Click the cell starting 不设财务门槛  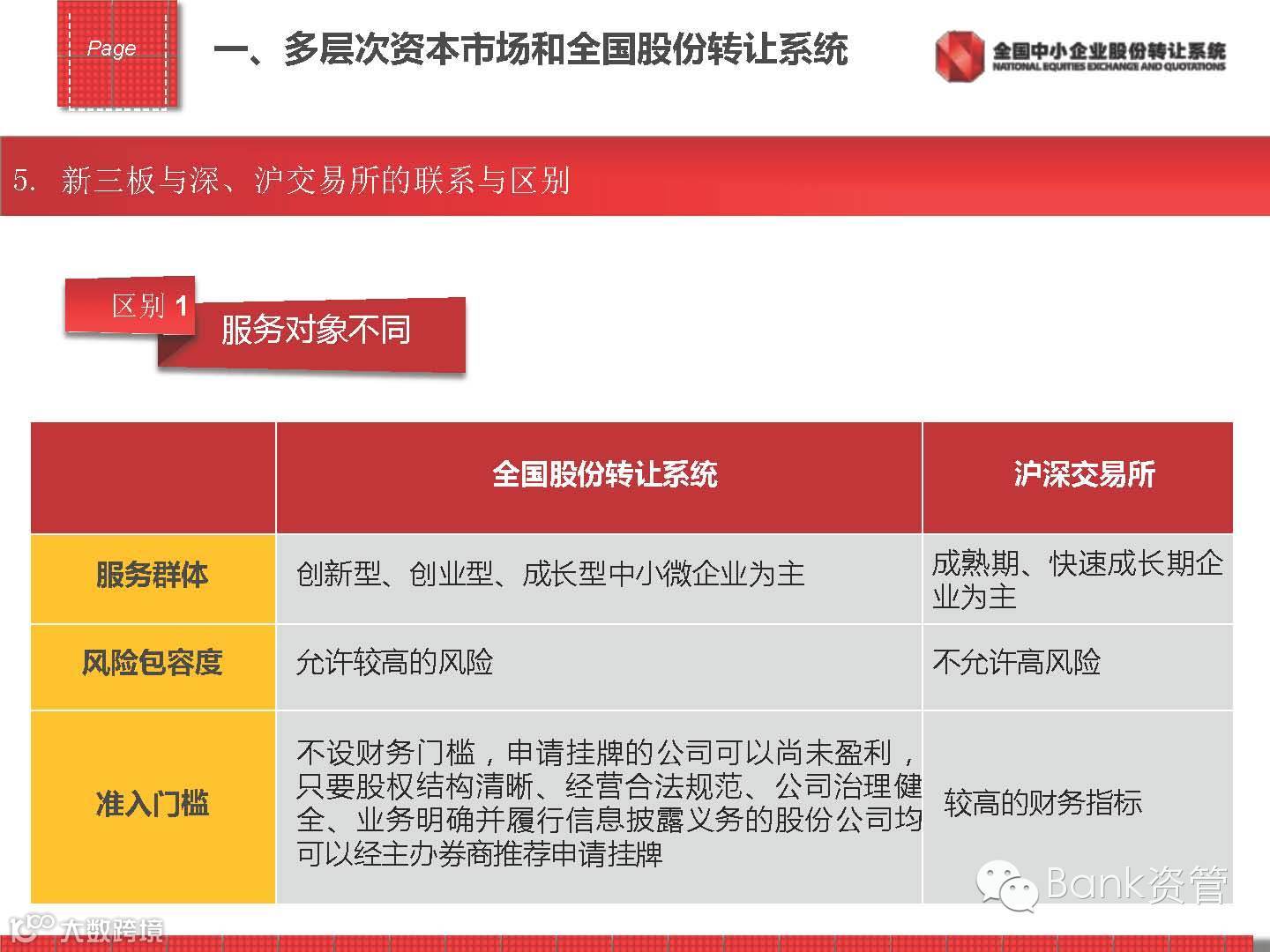[600, 807]
